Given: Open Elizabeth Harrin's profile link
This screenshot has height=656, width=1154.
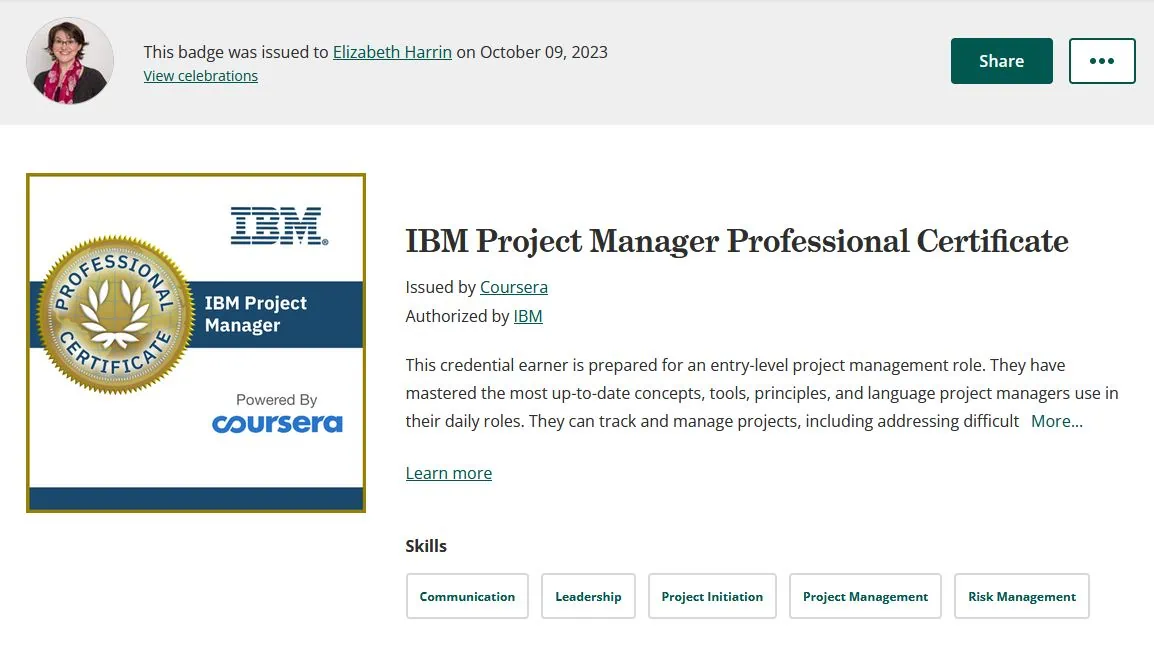Looking at the screenshot, I should tap(392, 52).
